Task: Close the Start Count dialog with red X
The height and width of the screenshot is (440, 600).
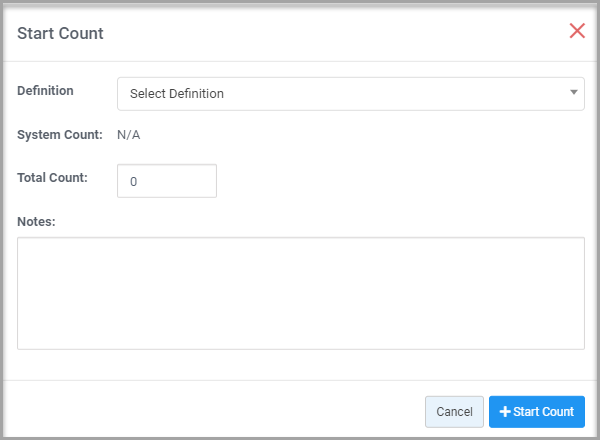Action: pos(577,31)
